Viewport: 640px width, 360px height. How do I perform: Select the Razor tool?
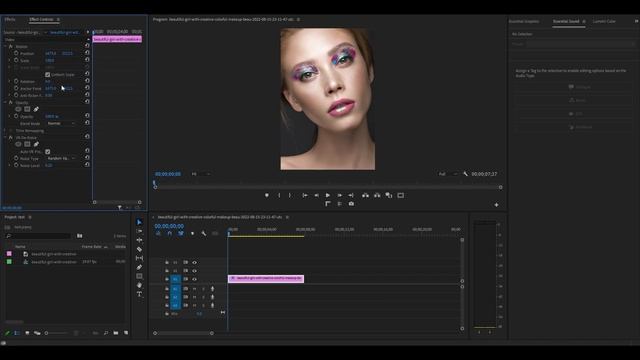(x=139, y=249)
